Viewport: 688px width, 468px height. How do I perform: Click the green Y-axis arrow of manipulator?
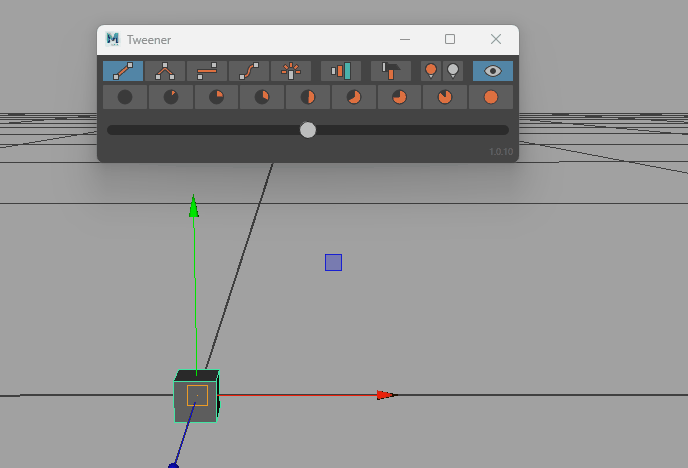(x=194, y=206)
